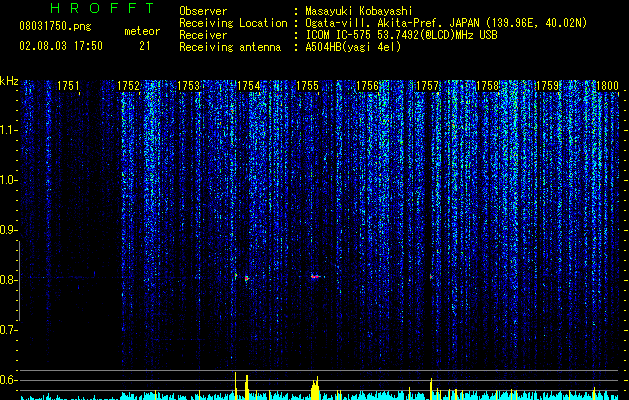This screenshot has height=400, width=629.
Task: Select the file name 08031750.png
Action: (55, 27)
